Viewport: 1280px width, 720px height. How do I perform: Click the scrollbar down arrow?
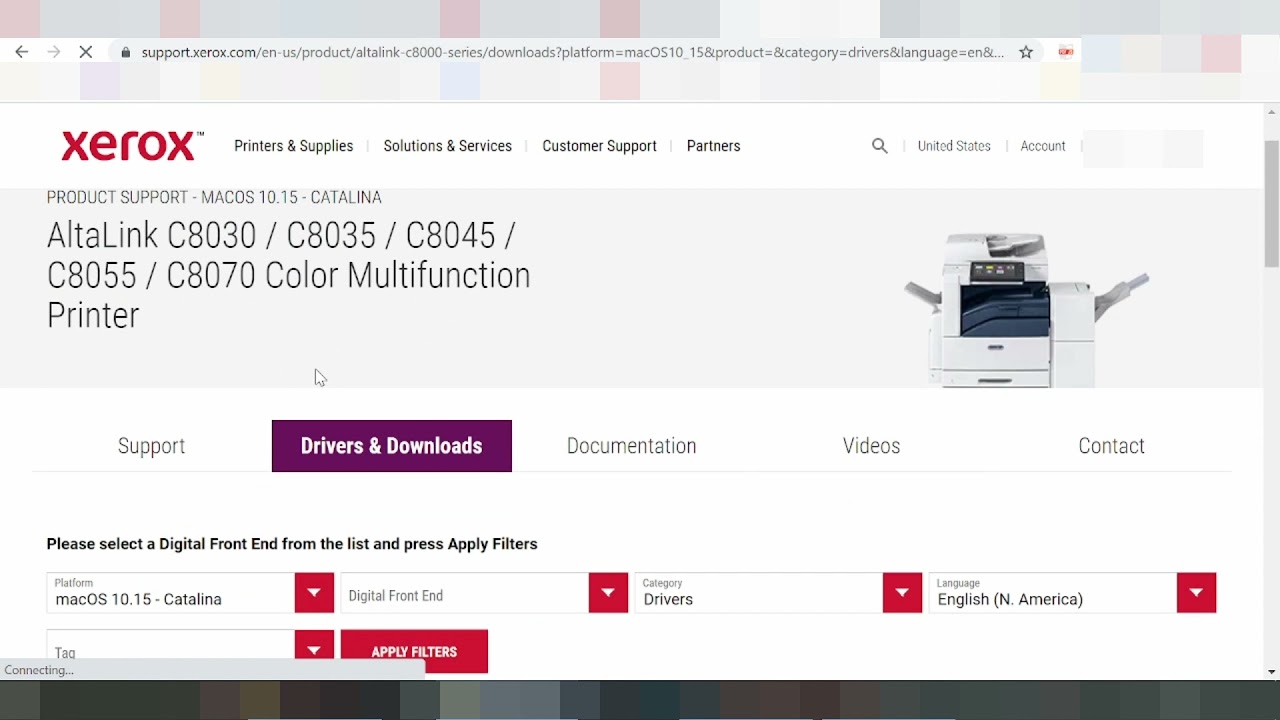(1272, 672)
